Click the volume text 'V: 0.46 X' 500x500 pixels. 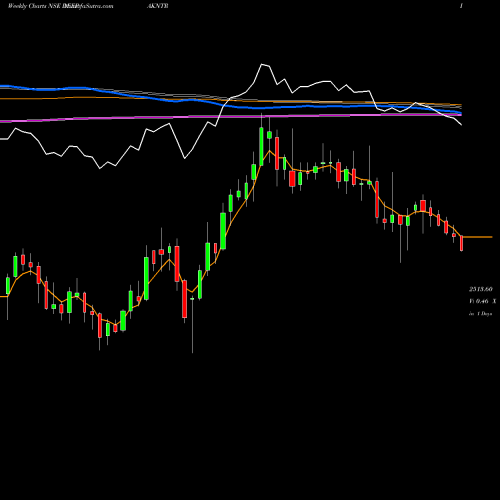pos(483,301)
